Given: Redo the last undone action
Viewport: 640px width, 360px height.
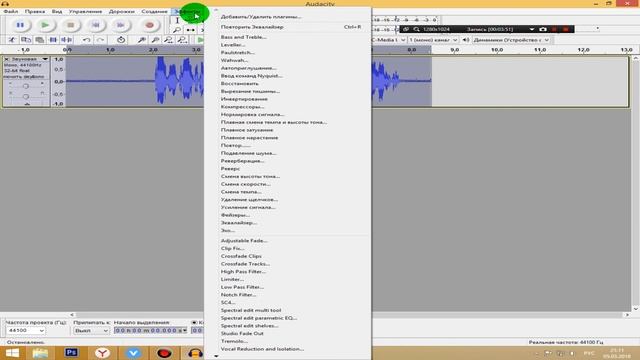Looking at the screenshot, I should tap(100, 40).
